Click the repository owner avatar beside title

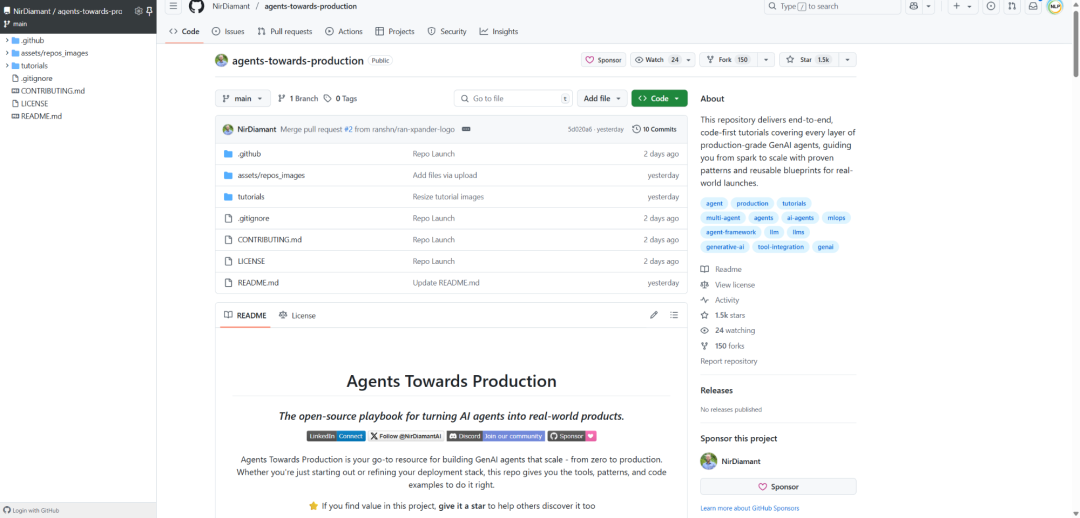coord(221,60)
